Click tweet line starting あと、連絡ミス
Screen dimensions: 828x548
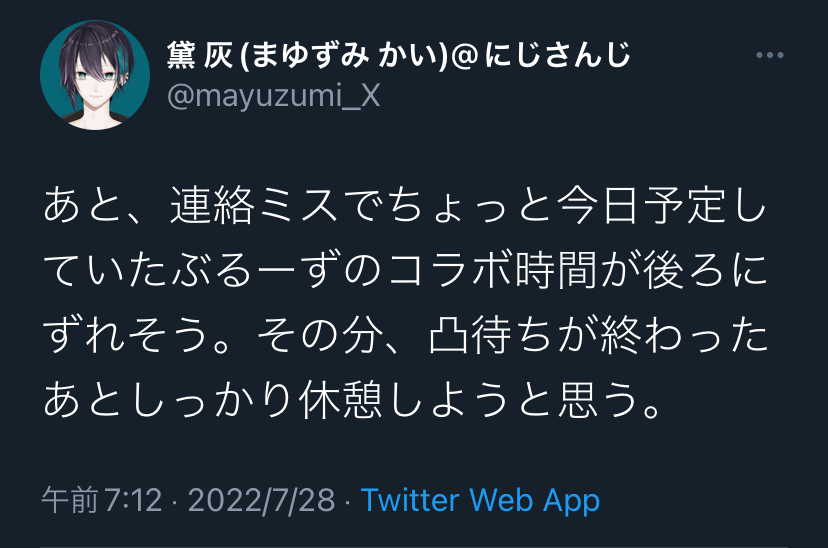tap(404, 205)
